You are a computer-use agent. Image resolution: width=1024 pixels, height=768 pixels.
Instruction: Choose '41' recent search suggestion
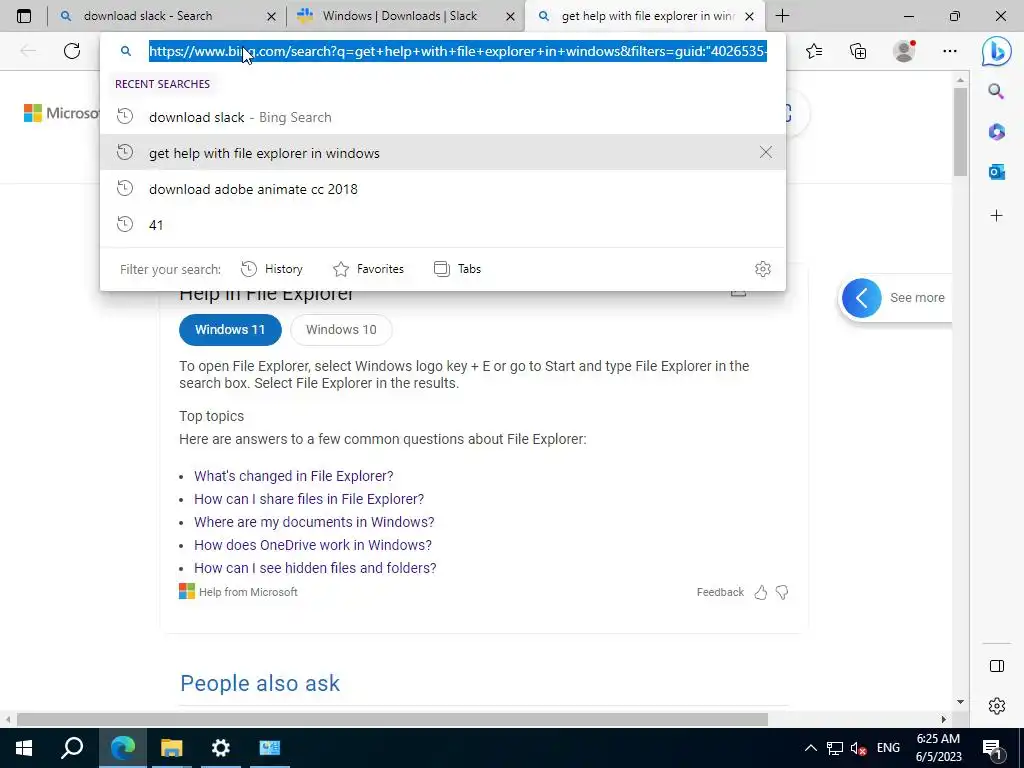(443, 225)
